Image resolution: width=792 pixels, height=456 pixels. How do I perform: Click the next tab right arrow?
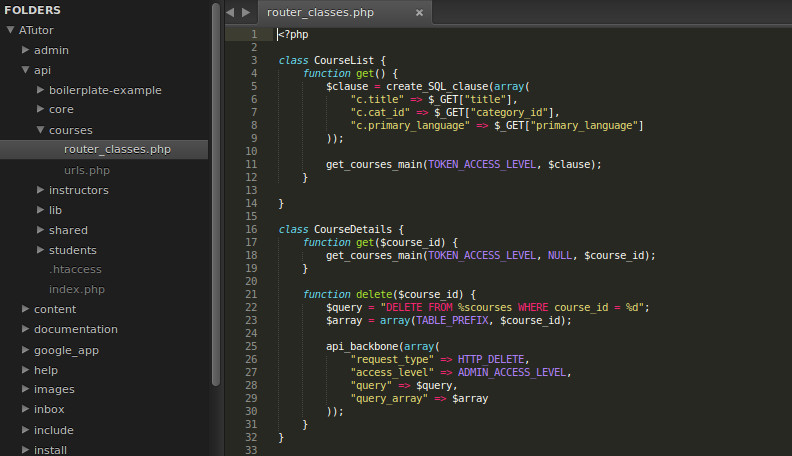246,13
